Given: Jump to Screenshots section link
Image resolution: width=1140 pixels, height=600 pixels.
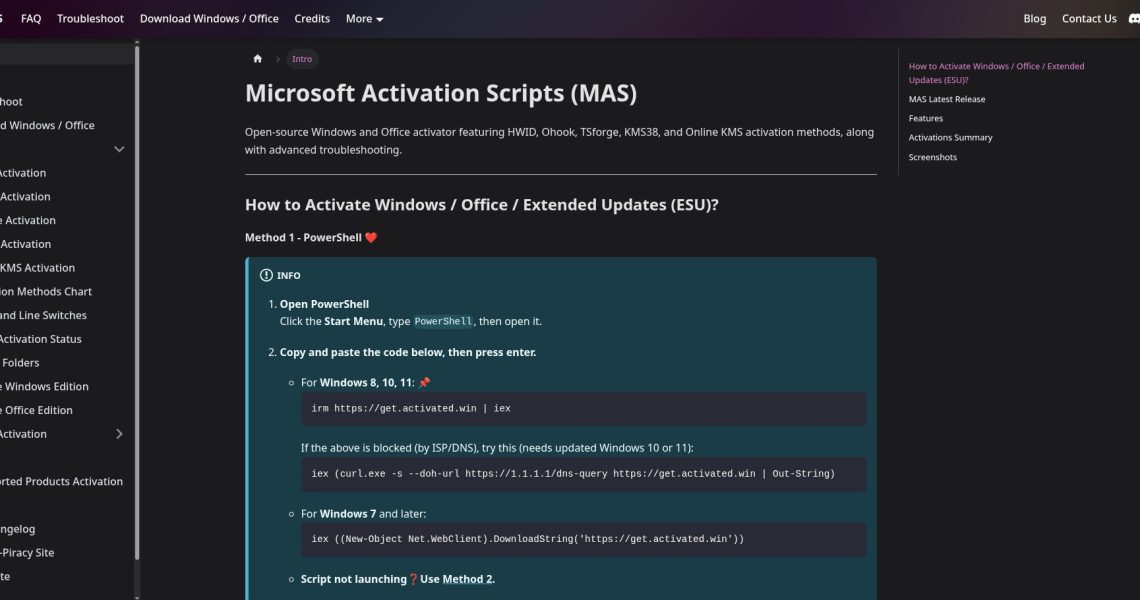Looking at the screenshot, I should (x=932, y=157).
